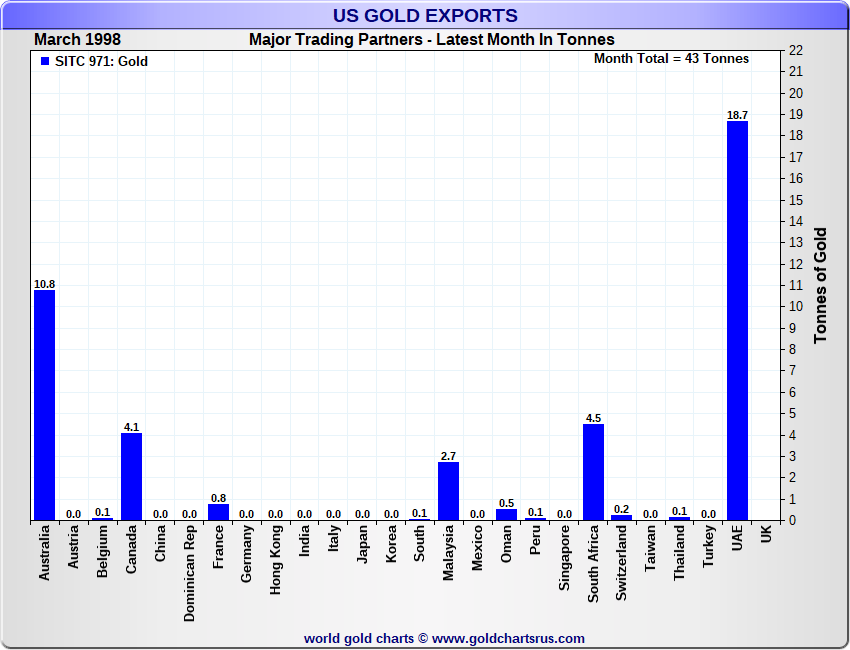The image size is (850, 650).
Task: Click the blue SITC 971 Gold legend swatch
Action: pos(45,61)
